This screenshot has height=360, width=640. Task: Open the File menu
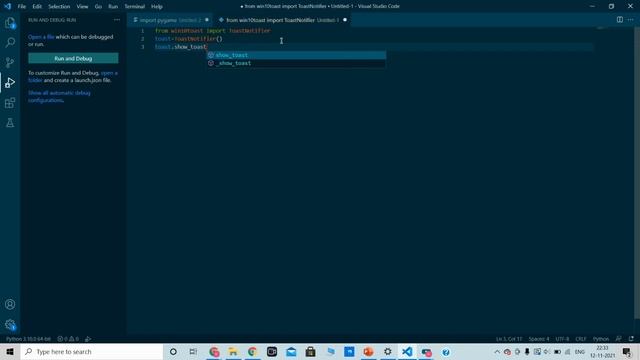[22, 7]
